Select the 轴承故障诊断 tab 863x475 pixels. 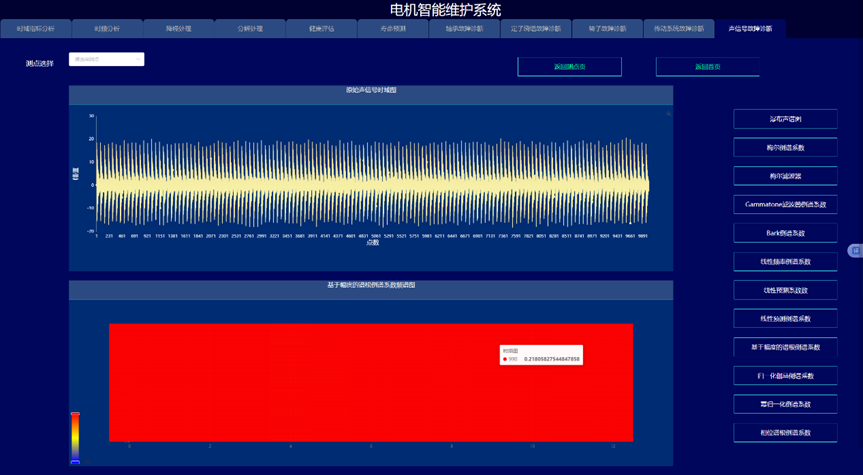pos(463,29)
